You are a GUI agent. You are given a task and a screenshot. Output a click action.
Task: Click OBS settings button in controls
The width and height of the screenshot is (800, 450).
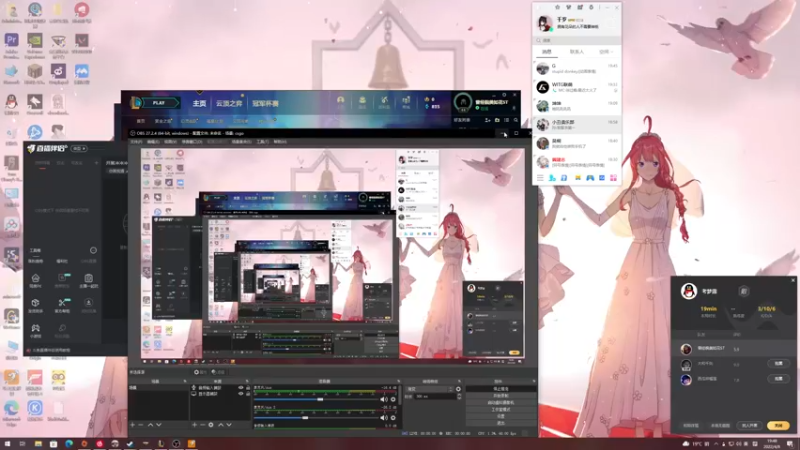[501, 416]
